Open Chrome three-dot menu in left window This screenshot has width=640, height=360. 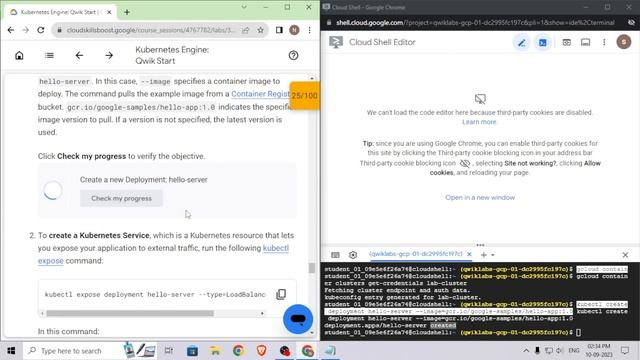pyautogui.click(x=309, y=30)
